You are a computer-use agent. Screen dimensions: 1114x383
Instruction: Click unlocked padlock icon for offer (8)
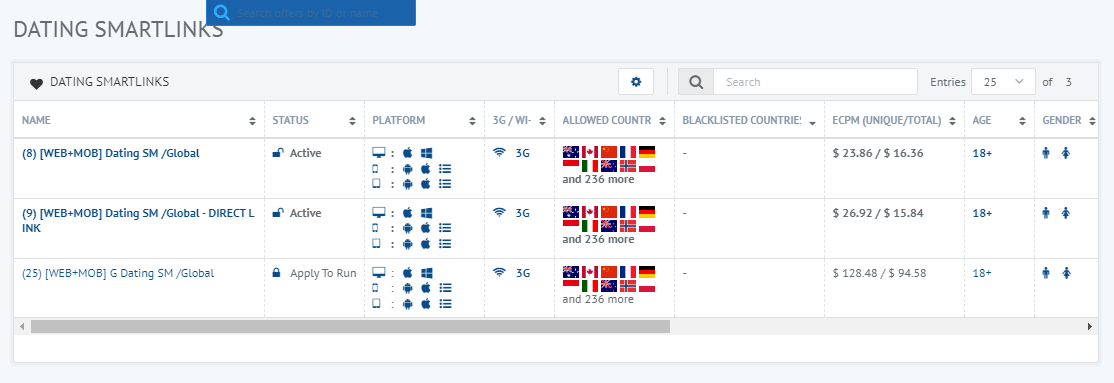pyautogui.click(x=278, y=153)
